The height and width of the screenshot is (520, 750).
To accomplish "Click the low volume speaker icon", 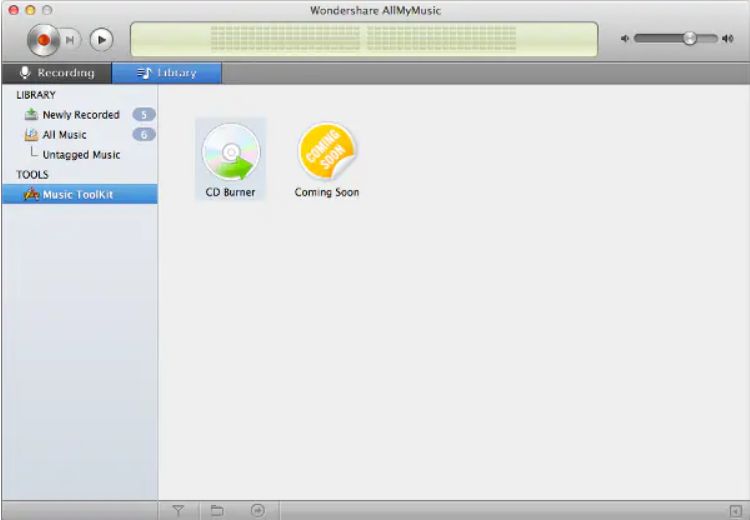I will [x=625, y=38].
